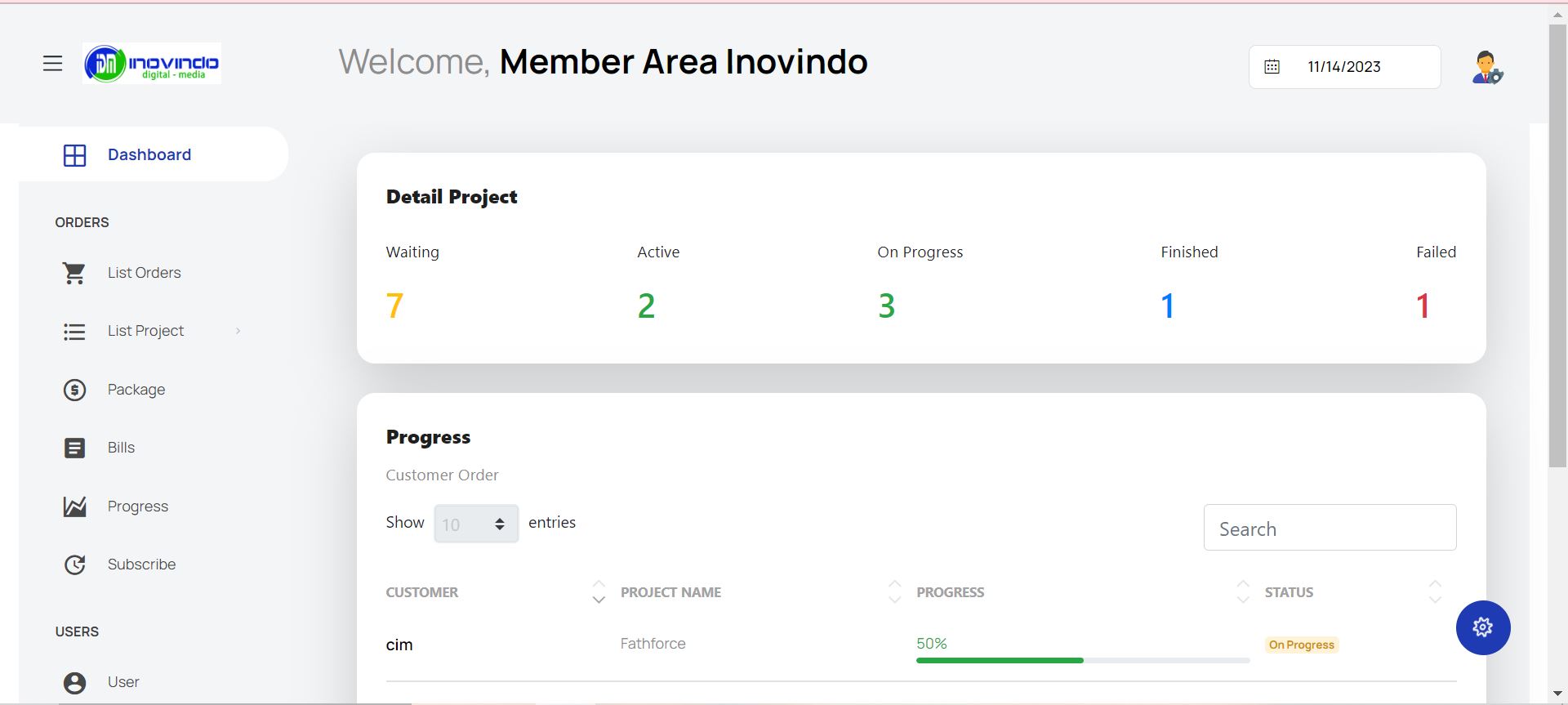Screen dimensions: 1568x705
Task: Click the Inovindo digital media logo
Action: click(152, 64)
